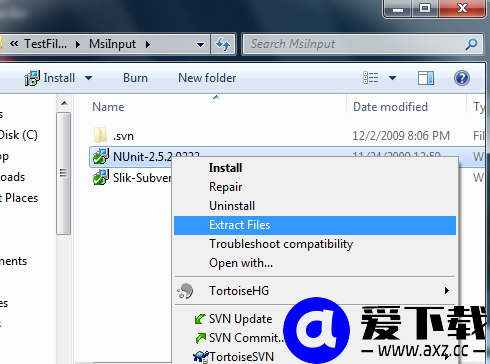Image resolution: width=490 pixels, height=364 pixels.
Task: Choose Install from the context menu
Action: click(315, 168)
